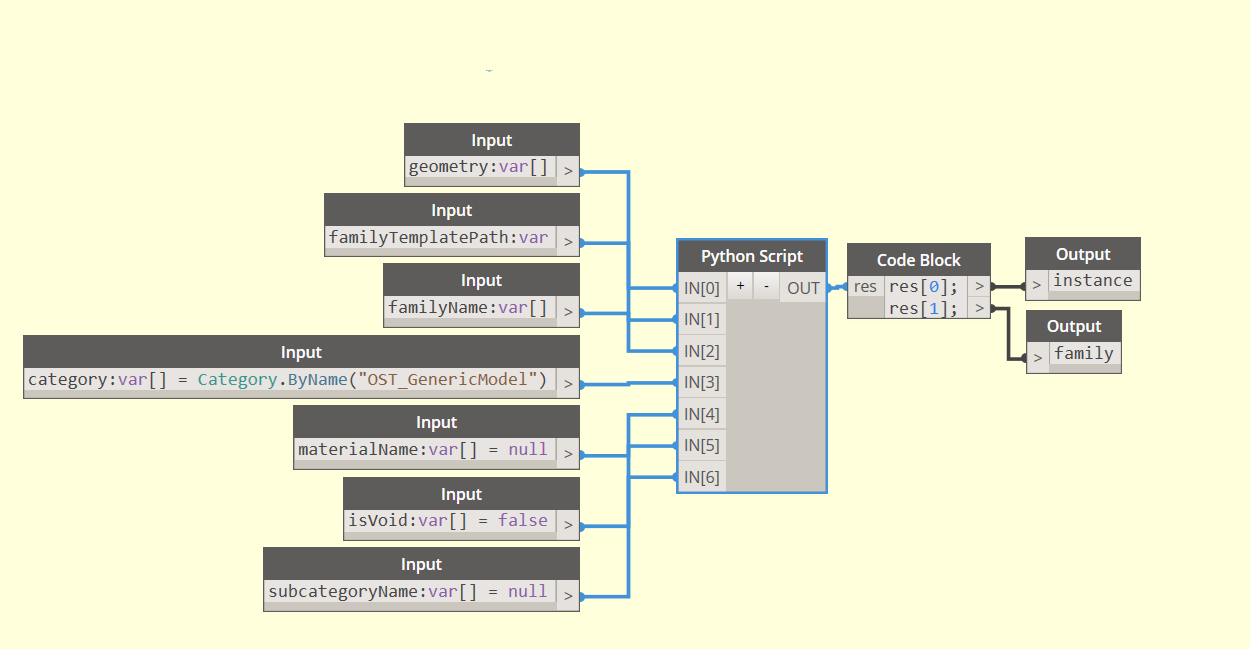Click output port arrow of familyName node
Screen dimensions: 1250x649
[x=568, y=312]
